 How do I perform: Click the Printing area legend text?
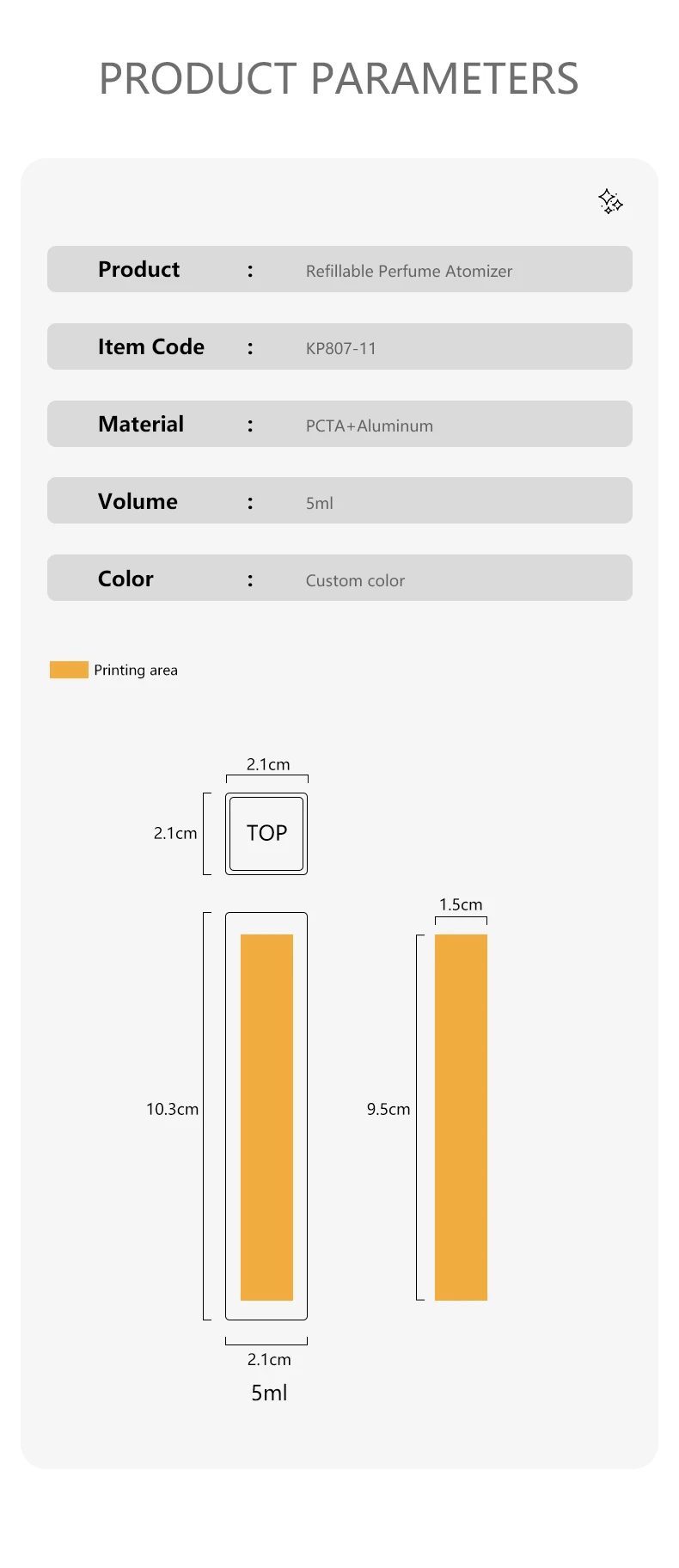(136, 670)
